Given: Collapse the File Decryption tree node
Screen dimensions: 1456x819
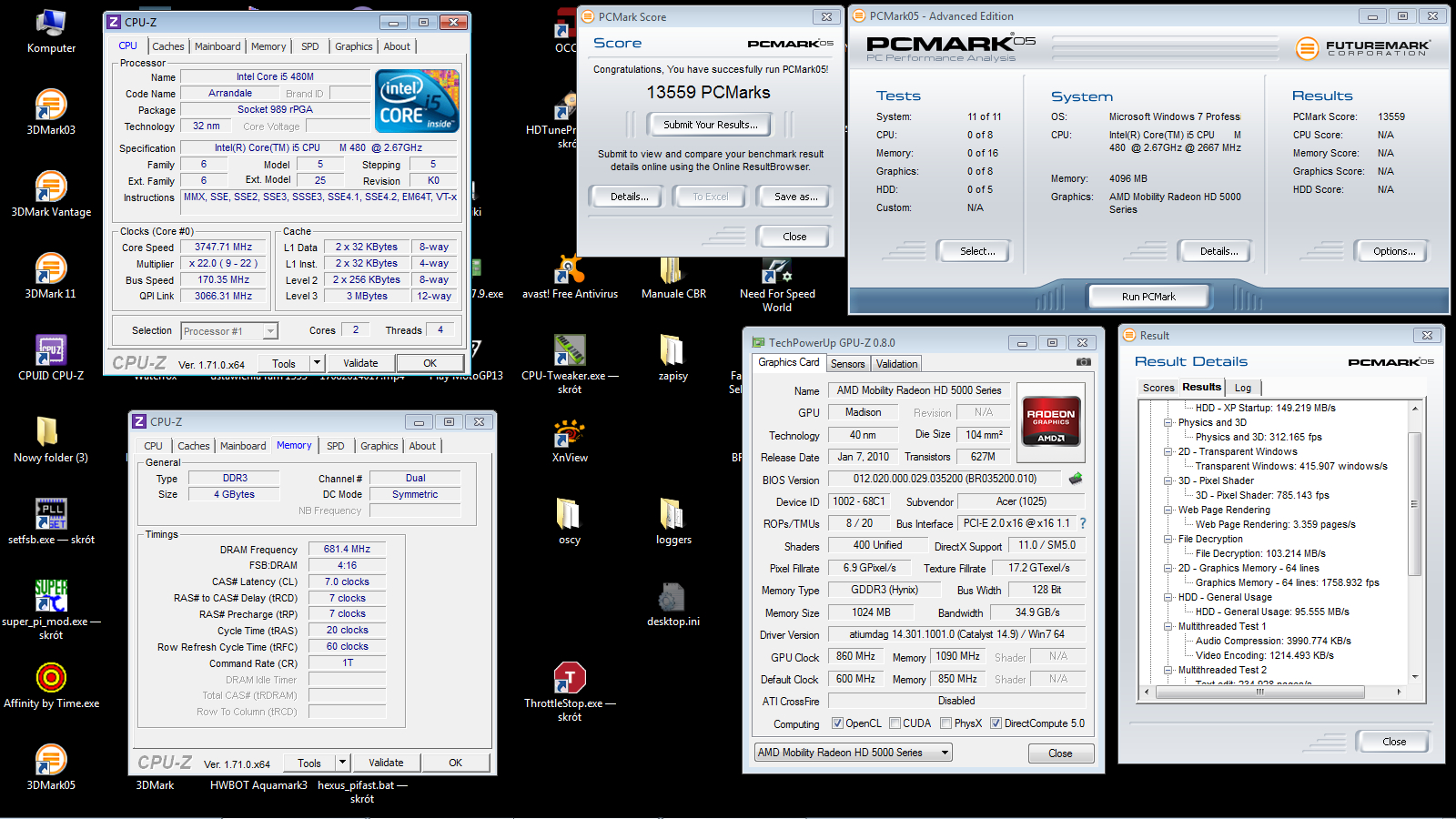Looking at the screenshot, I should pyautogui.click(x=1168, y=539).
